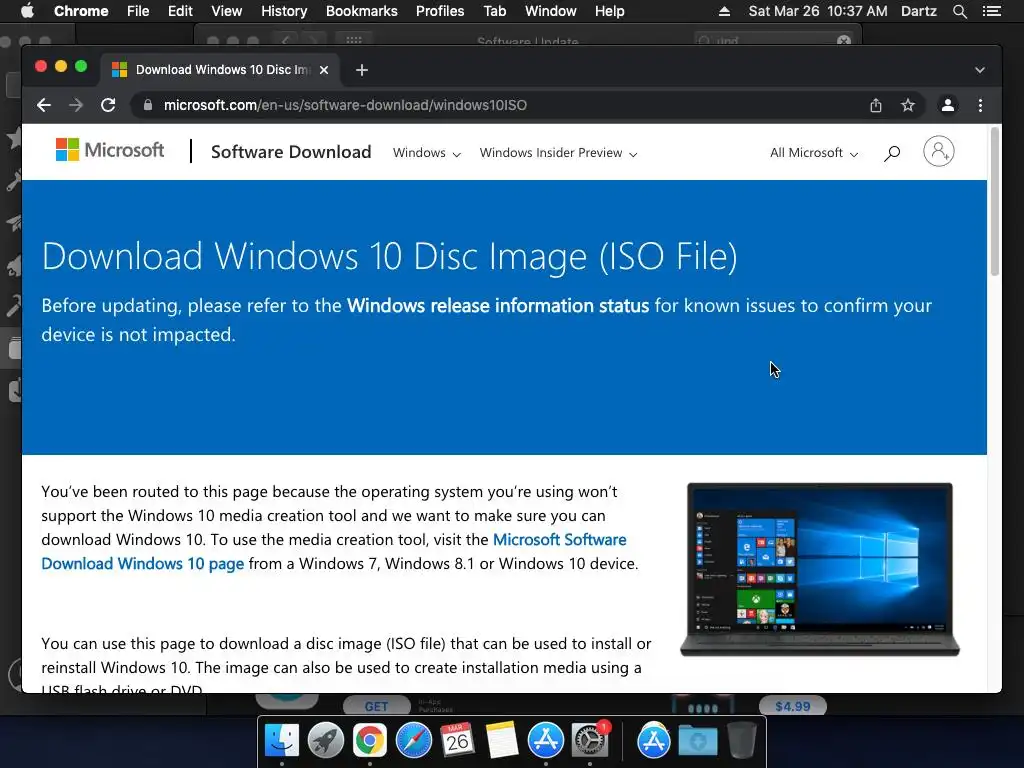
Task: Click the Microsoft account sign-in icon
Action: pos(938,152)
